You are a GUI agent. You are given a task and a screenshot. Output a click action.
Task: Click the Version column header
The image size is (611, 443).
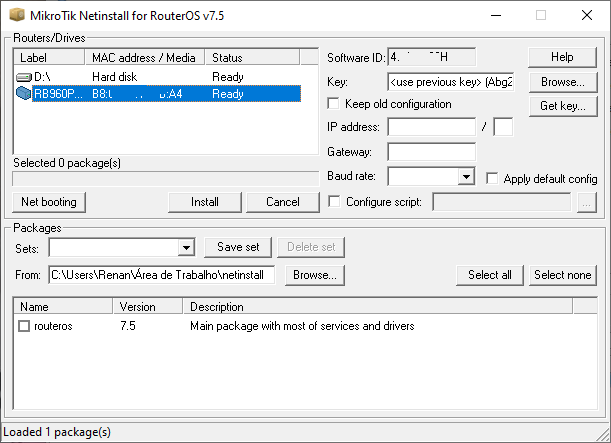[148, 307]
